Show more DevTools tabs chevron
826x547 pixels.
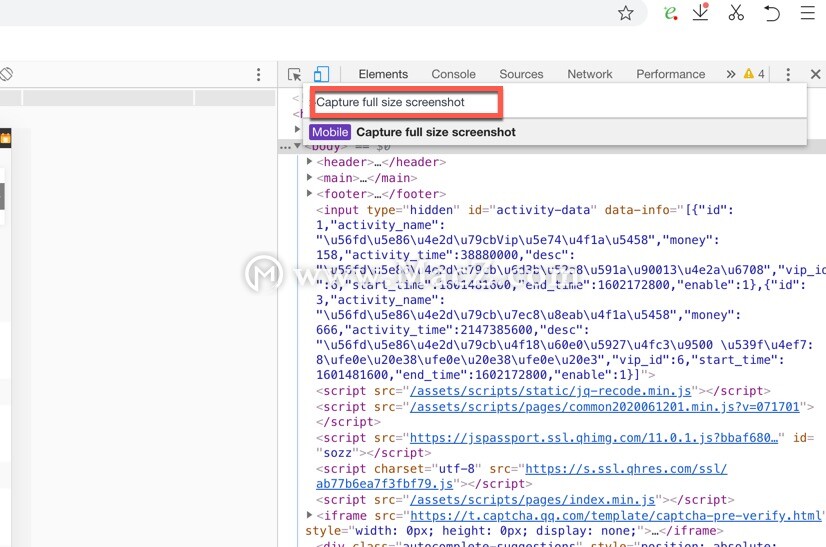click(731, 74)
